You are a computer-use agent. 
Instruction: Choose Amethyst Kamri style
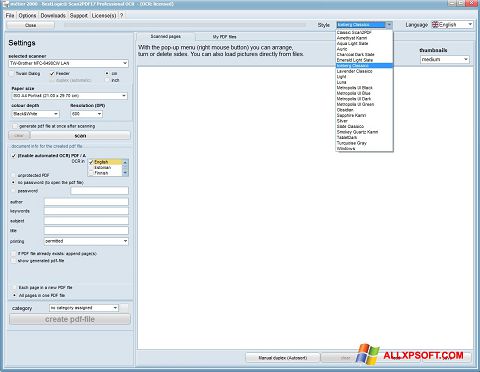(x=352, y=38)
